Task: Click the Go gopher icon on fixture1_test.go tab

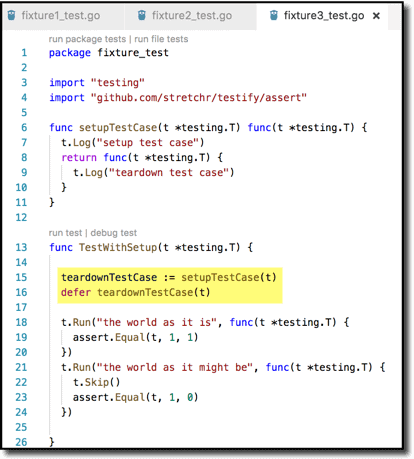Action: (x=11, y=15)
